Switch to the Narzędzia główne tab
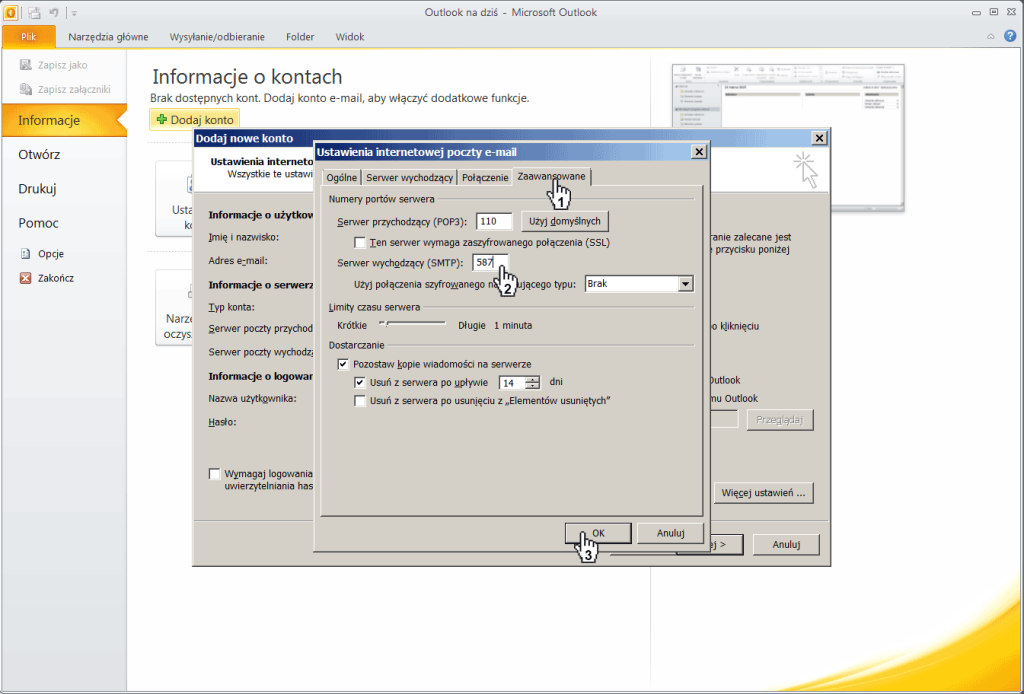 pos(108,37)
